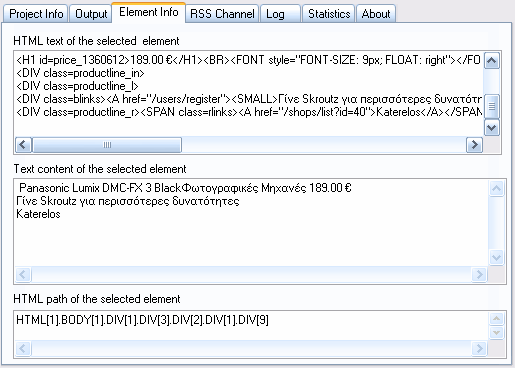The height and width of the screenshot is (368, 515).
Task: Click inside the Text content box
Action: coord(251,223)
